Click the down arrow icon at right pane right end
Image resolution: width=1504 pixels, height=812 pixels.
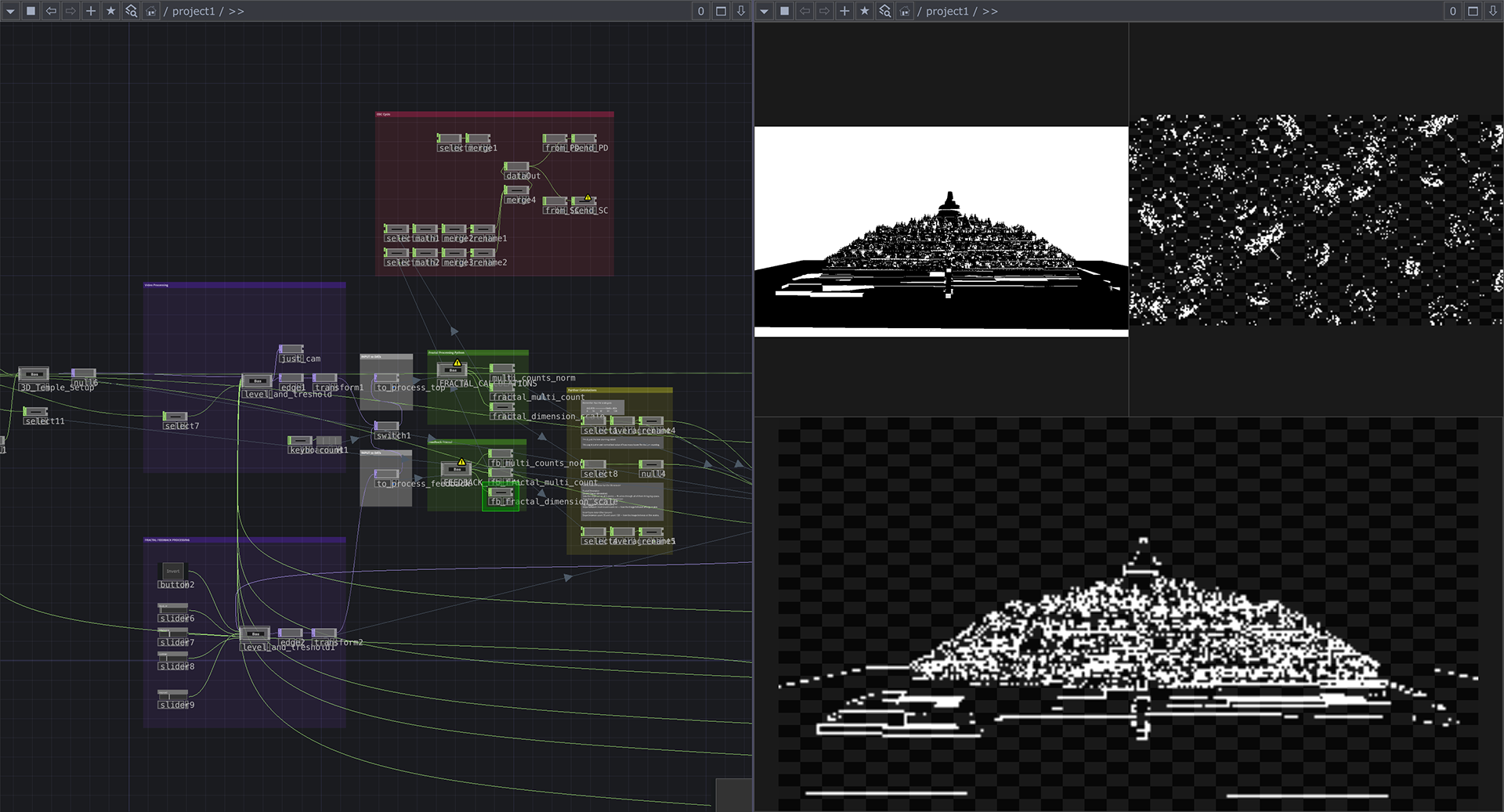1493,11
